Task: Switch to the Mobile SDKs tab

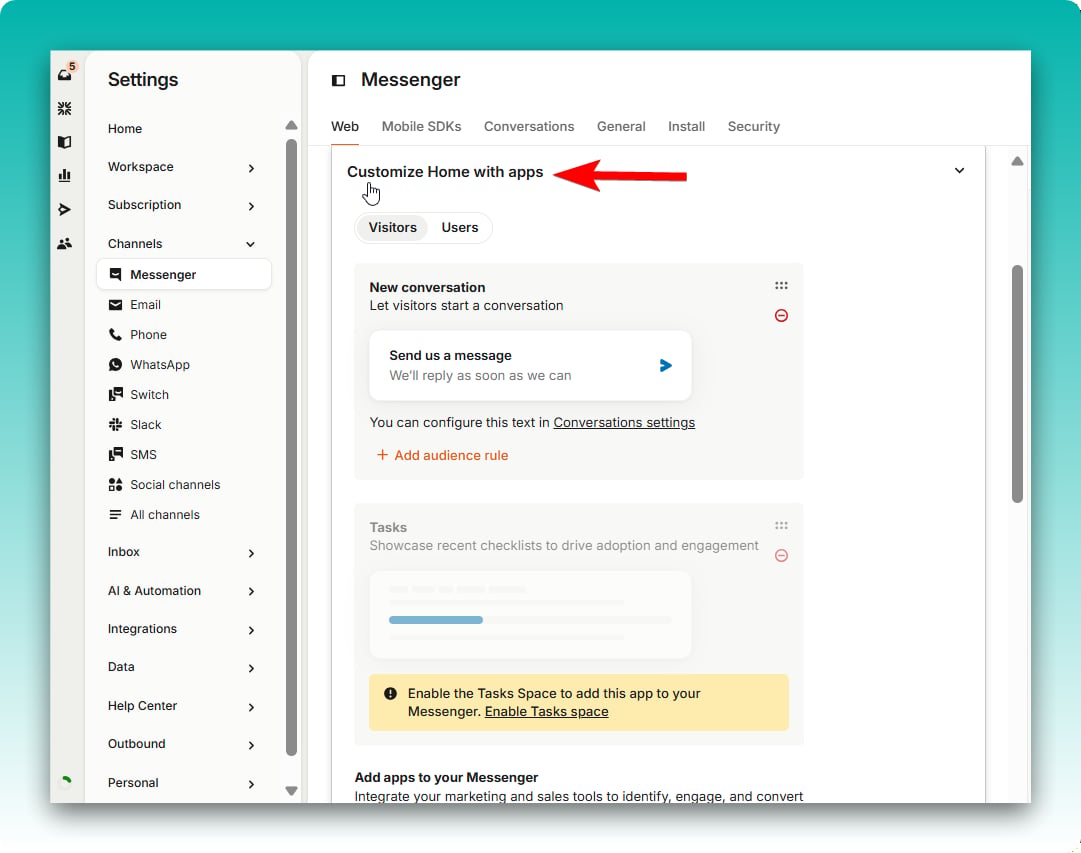Action: point(421,126)
